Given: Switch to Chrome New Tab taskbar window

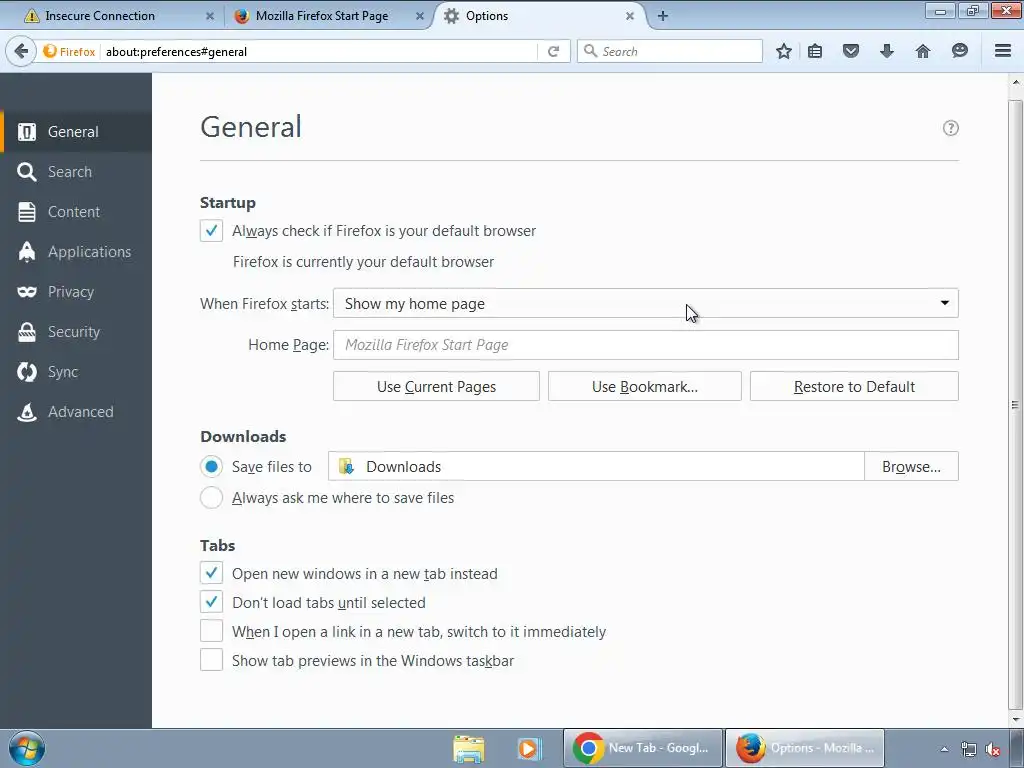Looking at the screenshot, I should tap(643, 748).
